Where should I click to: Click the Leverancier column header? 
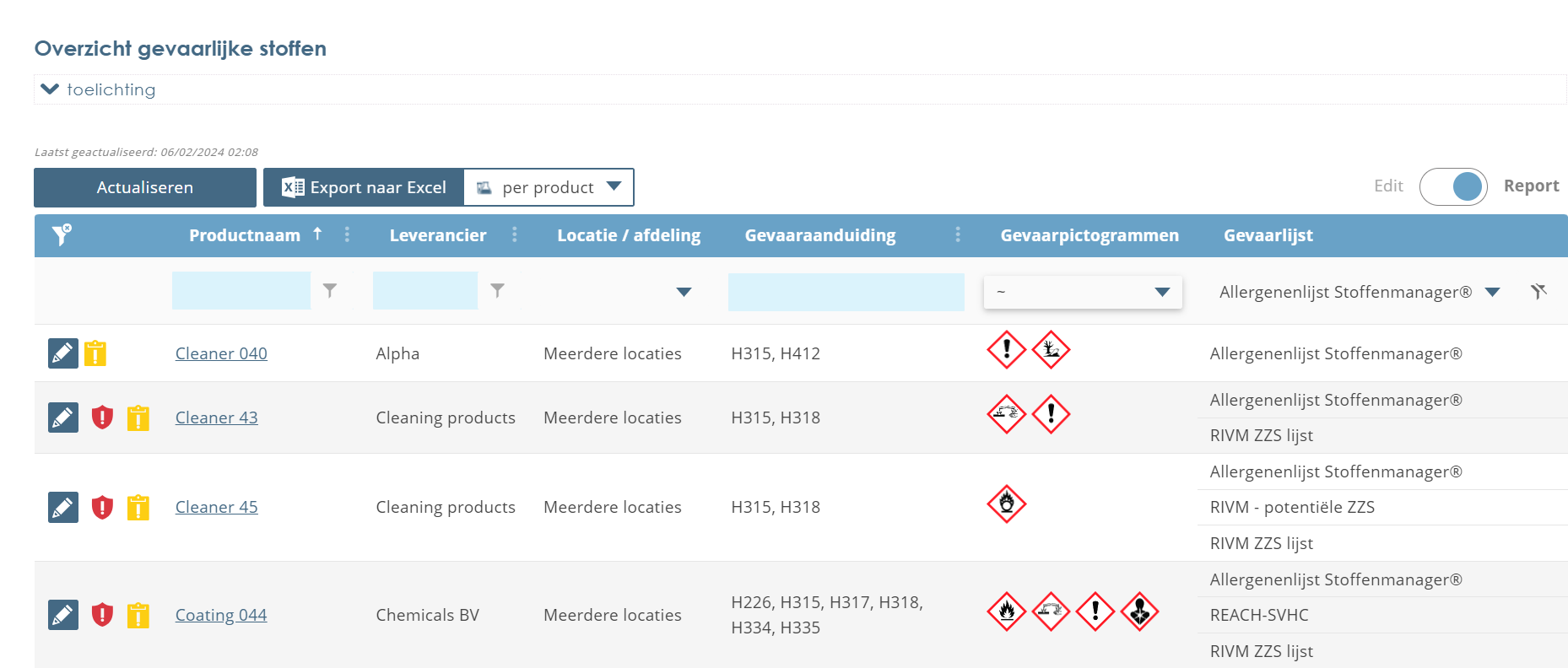(x=437, y=235)
